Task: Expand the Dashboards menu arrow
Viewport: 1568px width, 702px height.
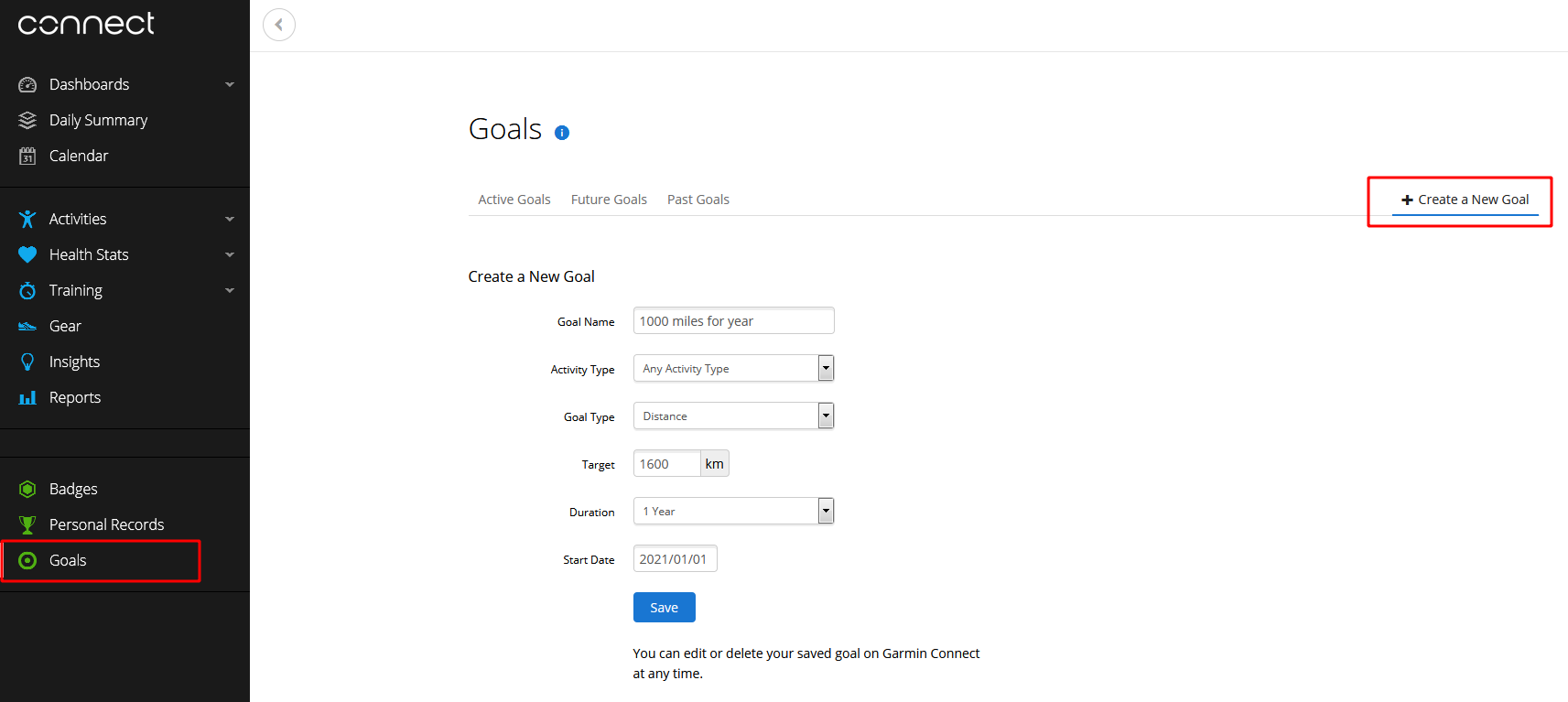Action: pos(230,84)
